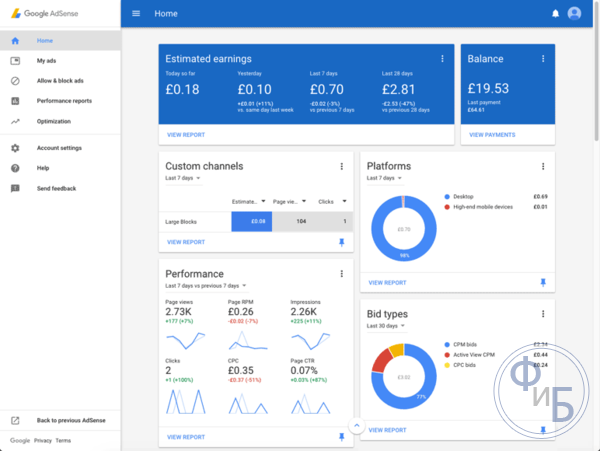Click Back to previous AdSense link
The height and width of the screenshot is (451, 600).
(x=71, y=420)
